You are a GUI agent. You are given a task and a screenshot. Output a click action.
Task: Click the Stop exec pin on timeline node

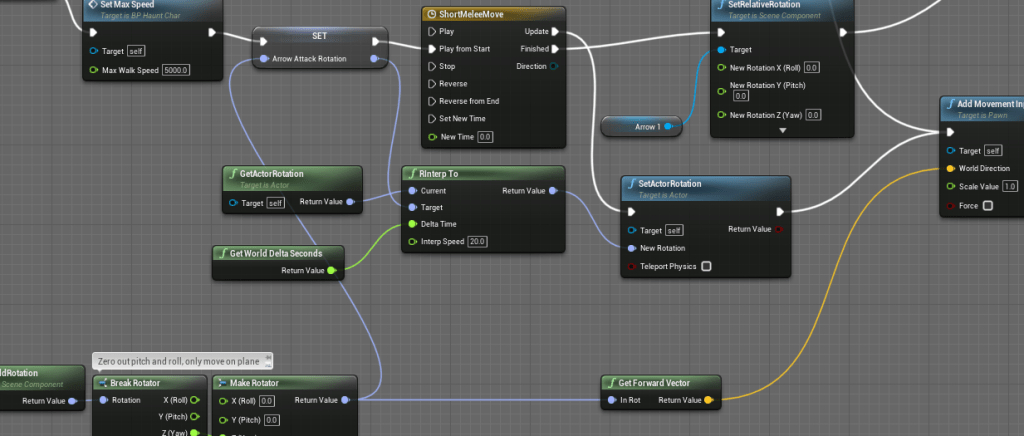pyautogui.click(x=432, y=66)
